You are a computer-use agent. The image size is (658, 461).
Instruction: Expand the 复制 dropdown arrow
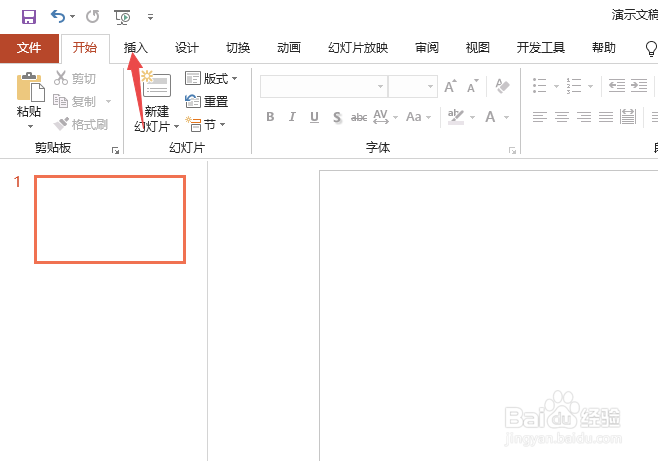click(109, 101)
